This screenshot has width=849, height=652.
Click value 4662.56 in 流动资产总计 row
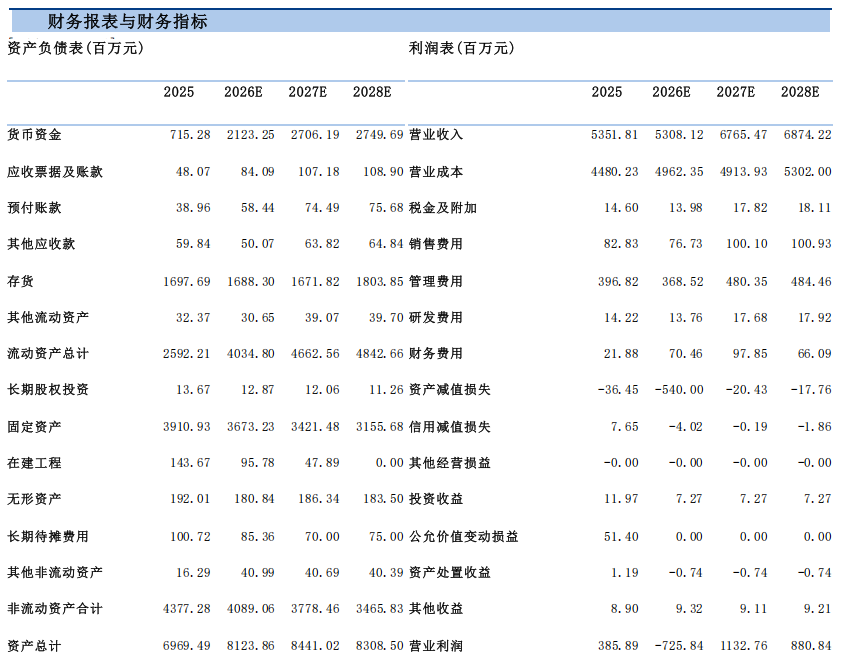pyautogui.click(x=315, y=354)
